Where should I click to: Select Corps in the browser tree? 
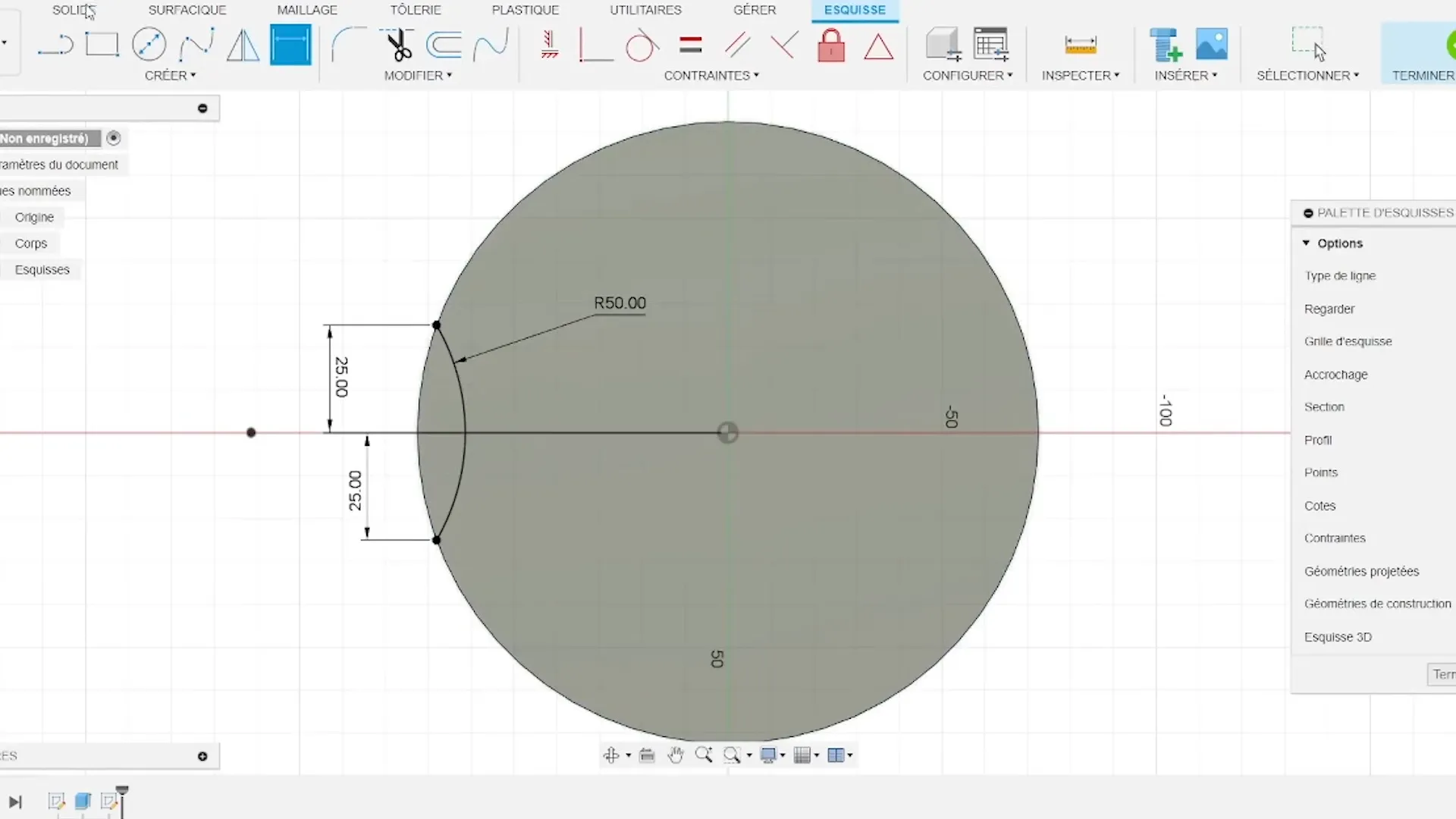pos(31,243)
